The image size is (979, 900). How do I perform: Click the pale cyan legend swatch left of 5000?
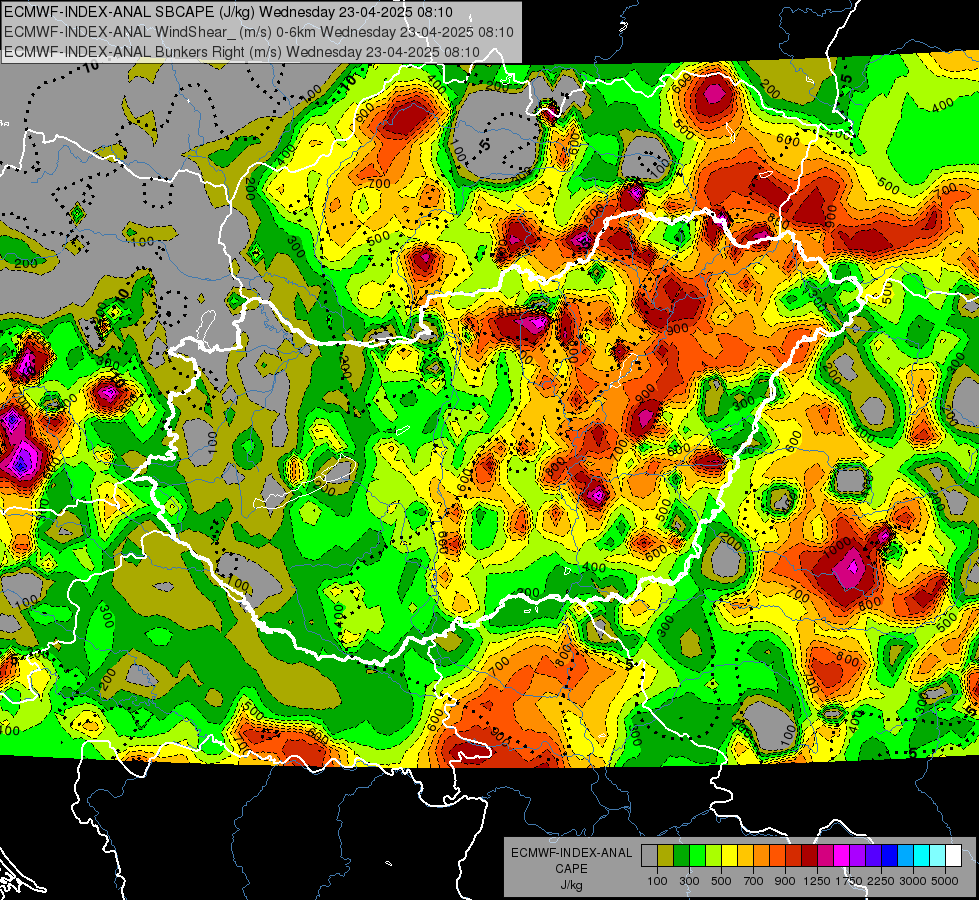click(937, 855)
